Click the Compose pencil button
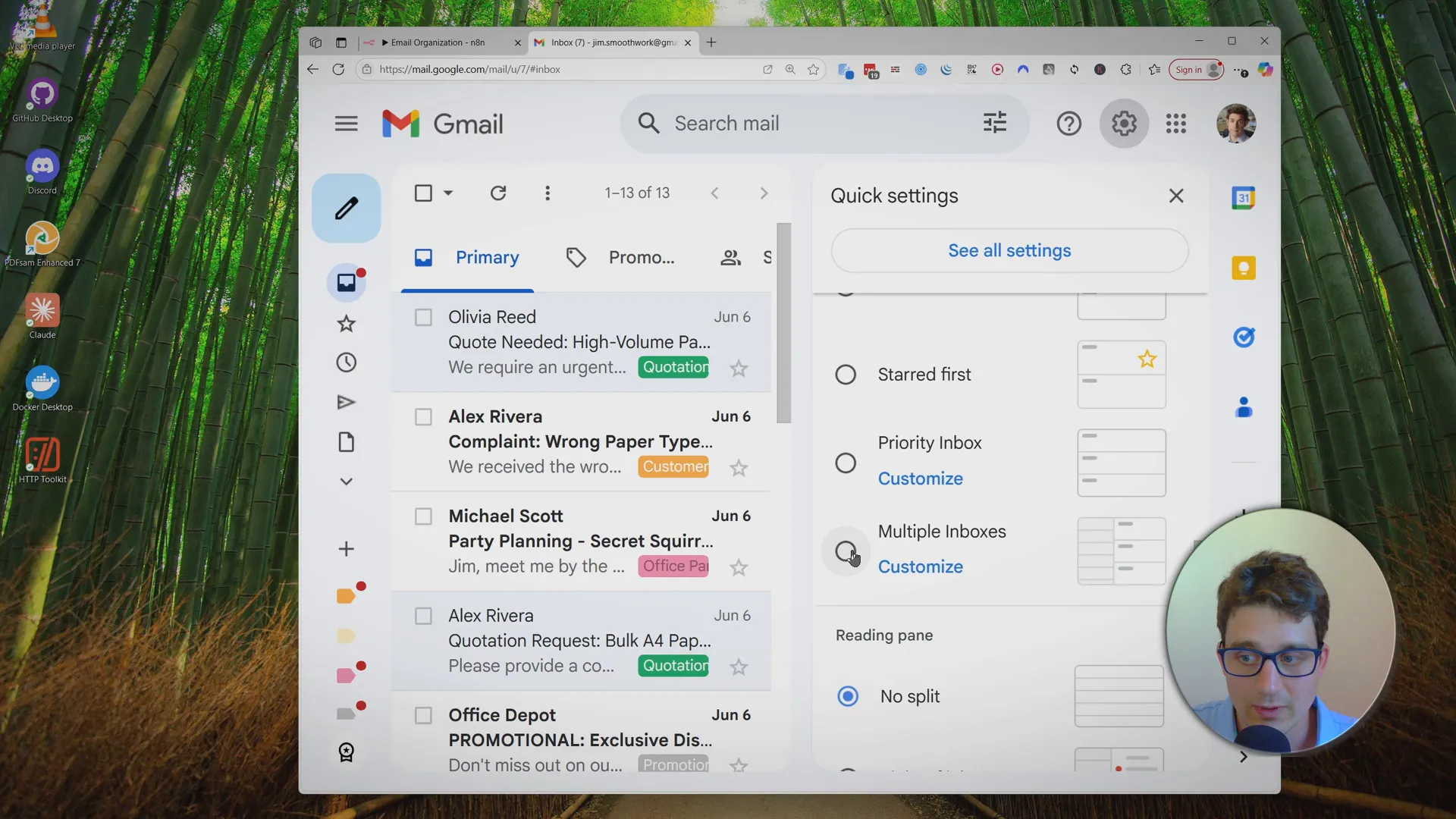Viewport: 1456px width, 819px height. (x=347, y=208)
